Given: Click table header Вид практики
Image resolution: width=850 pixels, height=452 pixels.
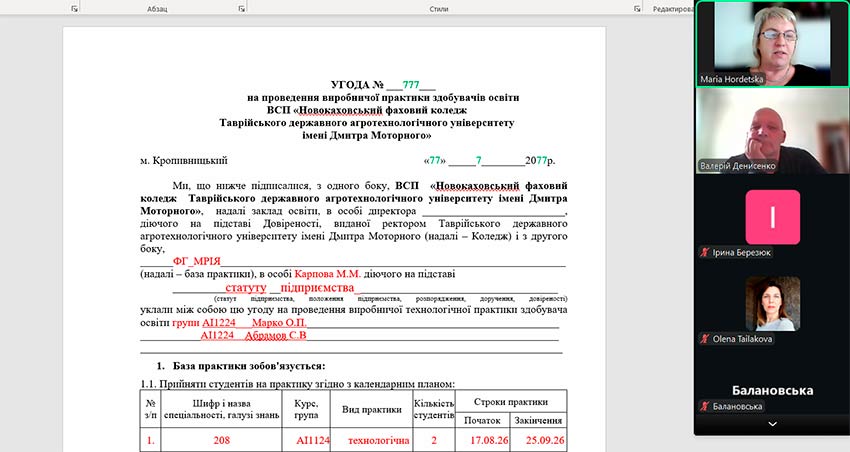Looking at the screenshot, I should pyautogui.click(x=371, y=410).
